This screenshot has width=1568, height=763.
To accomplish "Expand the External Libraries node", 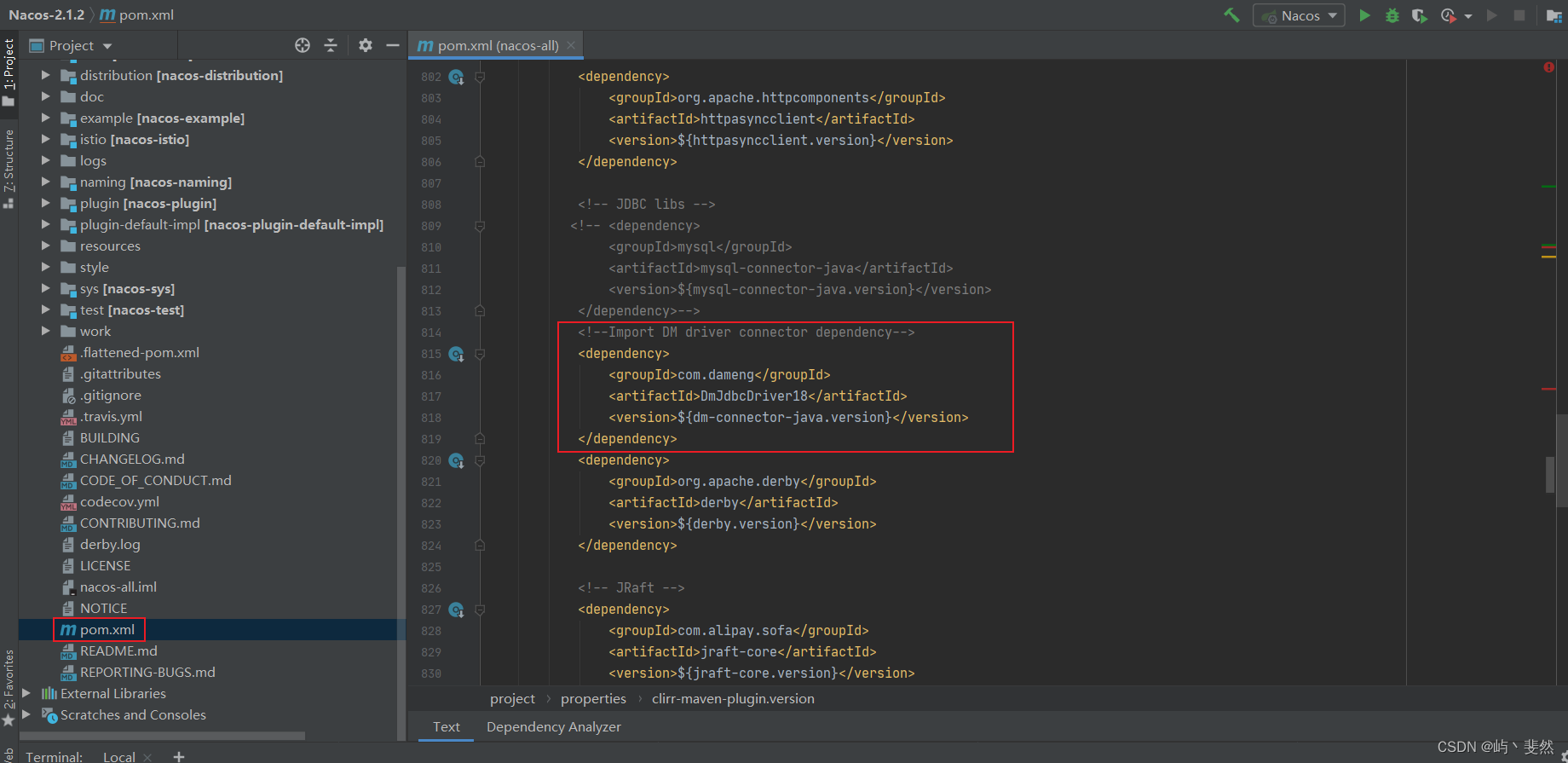I will click(26, 693).
